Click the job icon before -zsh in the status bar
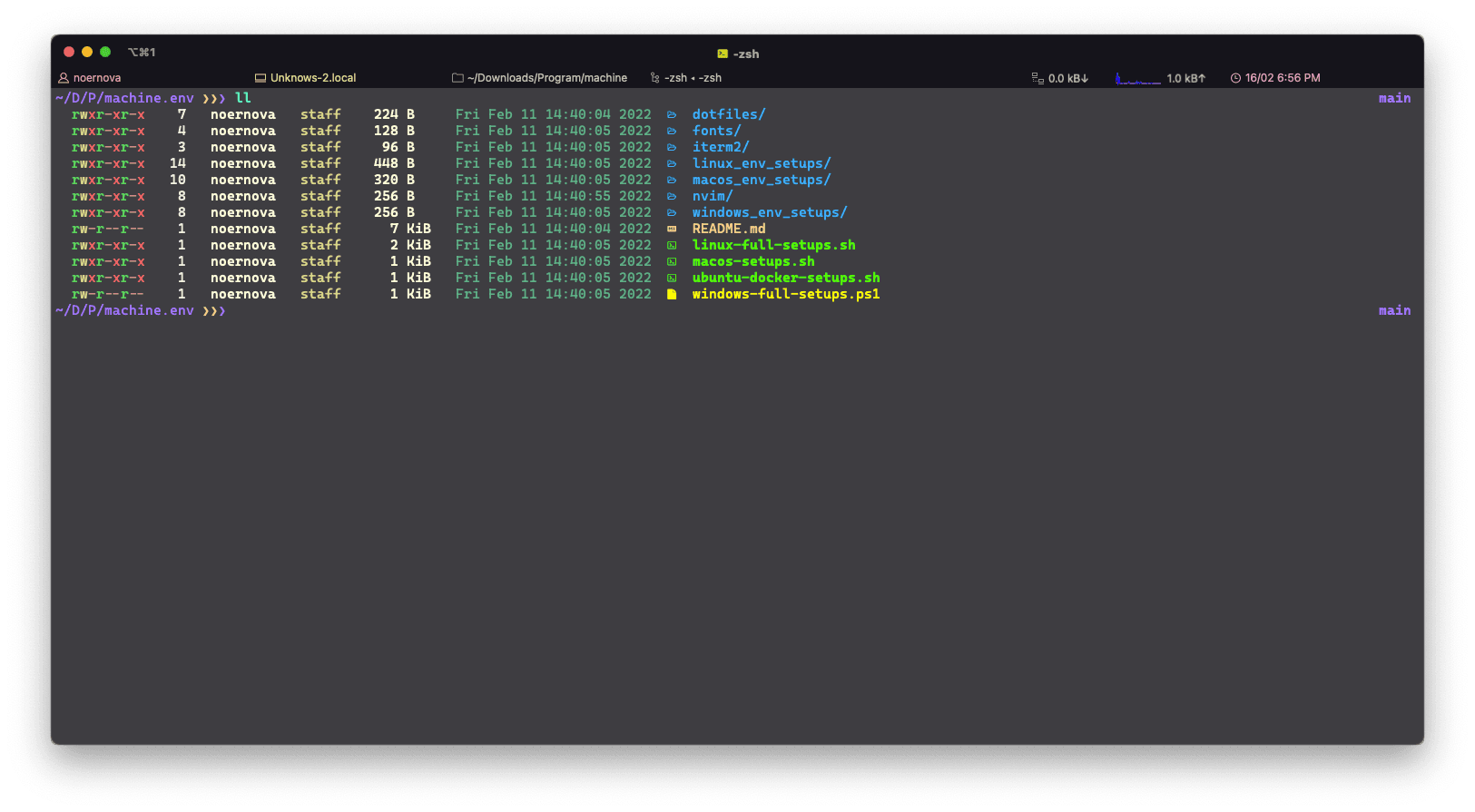The image size is (1475, 812). [x=654, y=78]
